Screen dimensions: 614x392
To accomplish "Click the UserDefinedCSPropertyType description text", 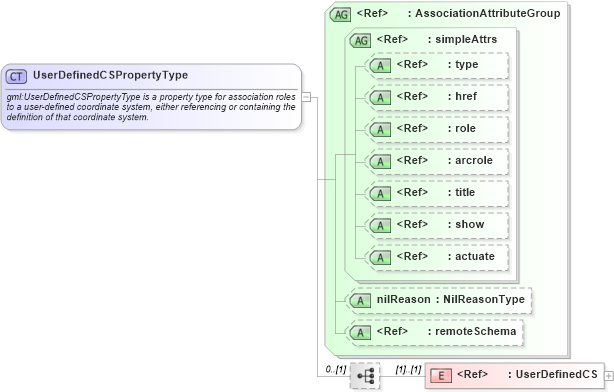I will [151, 107].
